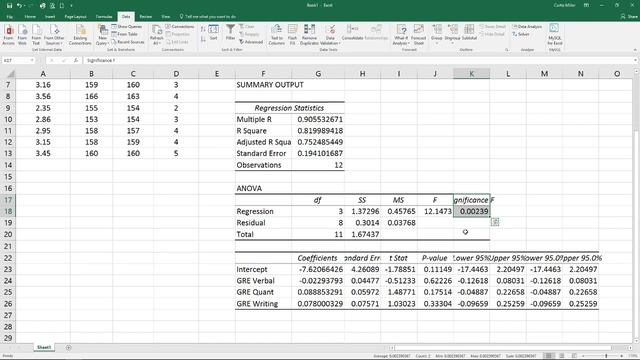Click the Quick Analysis icon near cell K19

495,222
